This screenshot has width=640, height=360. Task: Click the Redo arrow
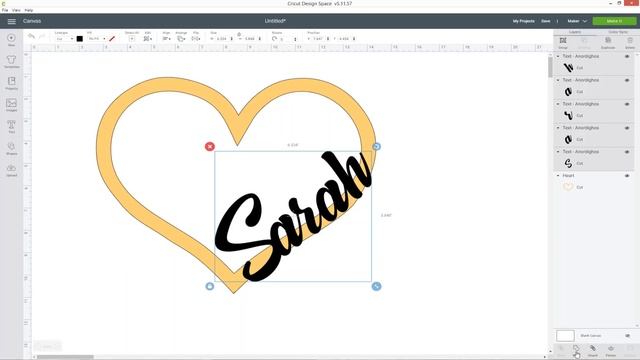click(x=42, y=37)
